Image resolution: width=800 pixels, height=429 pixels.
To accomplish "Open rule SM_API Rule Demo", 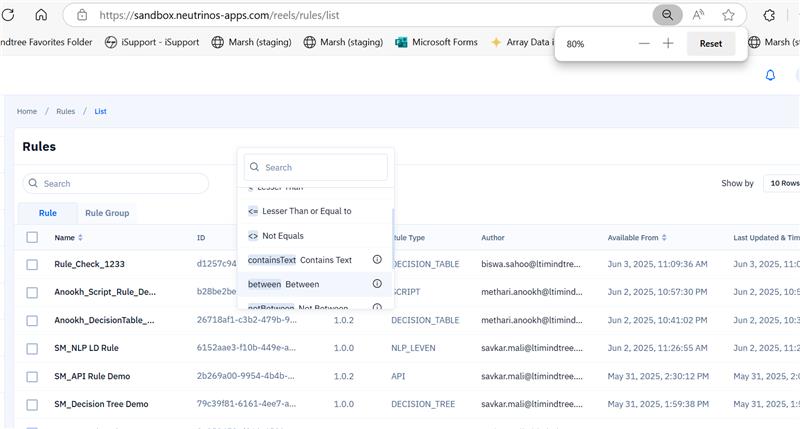I will [92, 376].
